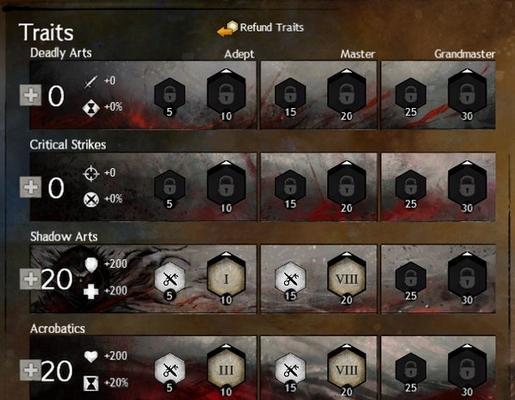Viewport: 515px width, 400px height.
Task: Click locked Critical Strikes 5-point minor slot
Action: pos(170,189)
